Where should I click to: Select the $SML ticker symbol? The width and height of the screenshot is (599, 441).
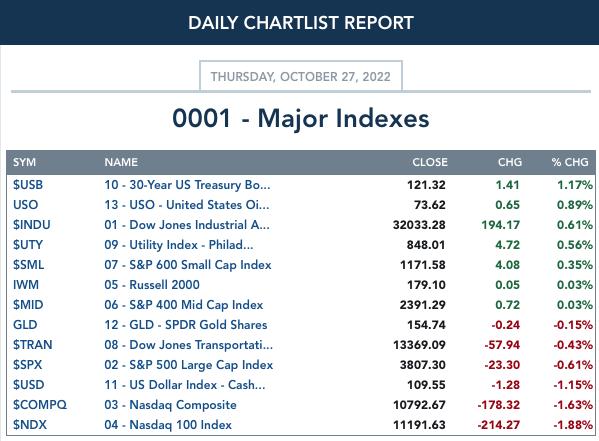tap(29, 265)
